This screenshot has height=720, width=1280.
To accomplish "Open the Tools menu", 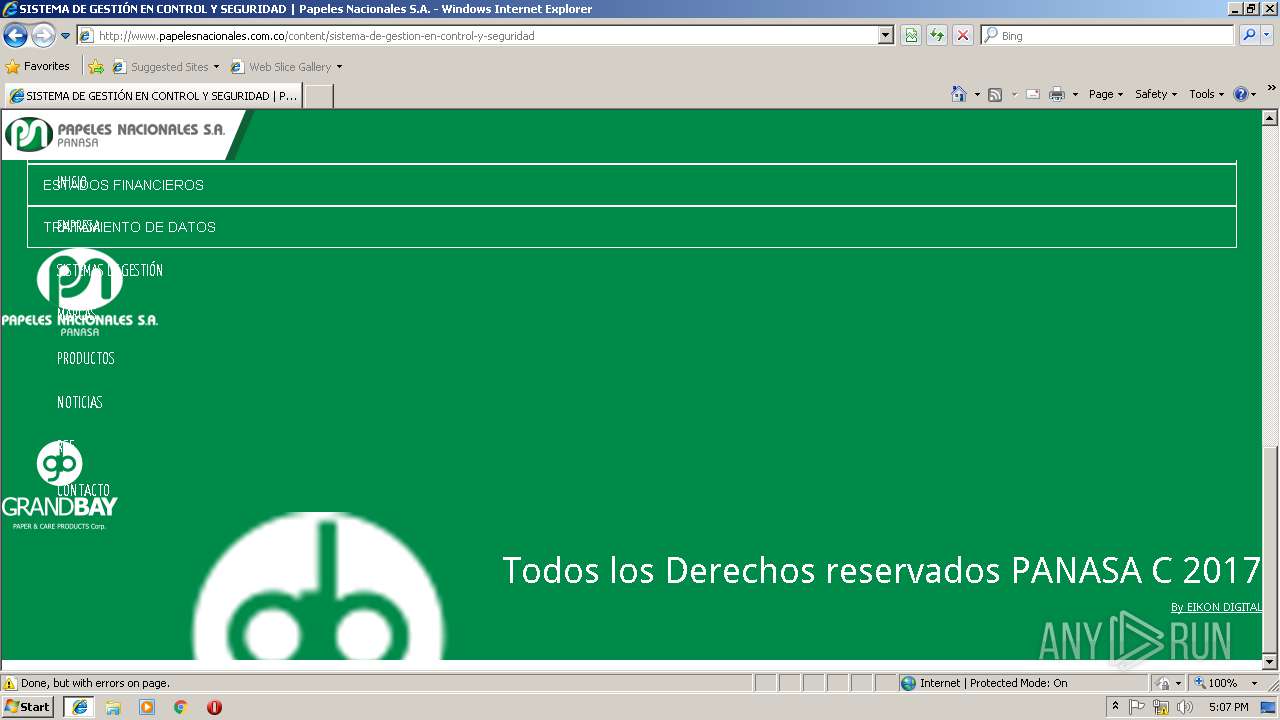I will [x=1206, y=94].
